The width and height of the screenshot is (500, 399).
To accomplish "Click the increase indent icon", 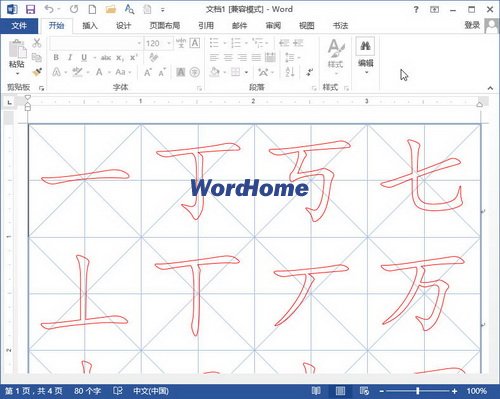I will coord(298,43).
